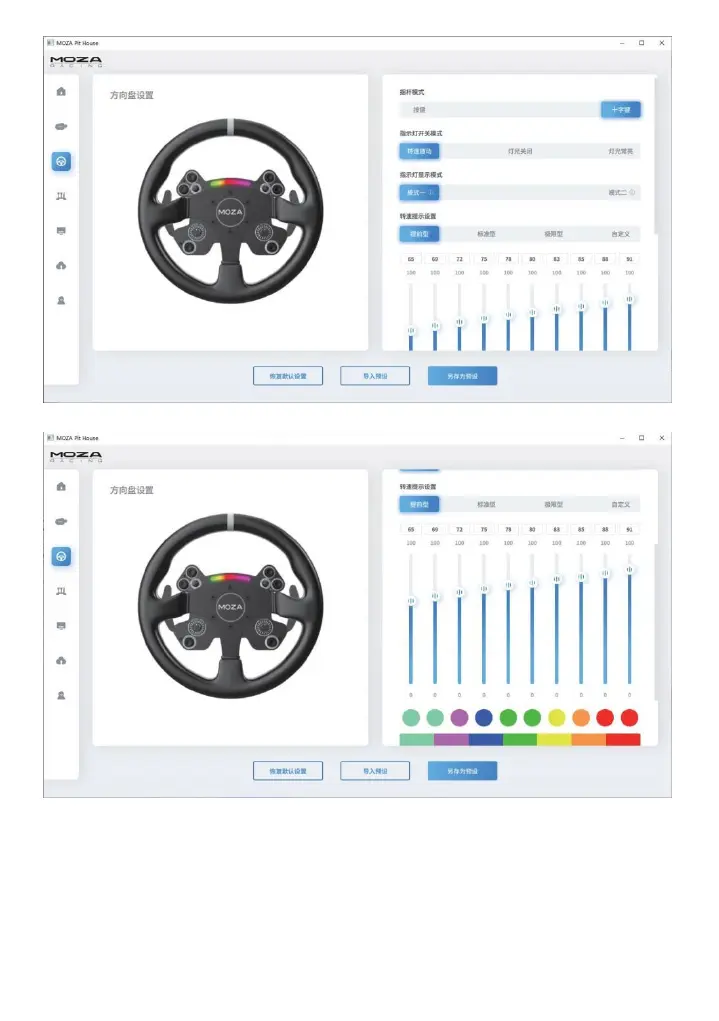Click purple segment of the color bar
The image size is (719, 1021).
click(x=451, y=740)
